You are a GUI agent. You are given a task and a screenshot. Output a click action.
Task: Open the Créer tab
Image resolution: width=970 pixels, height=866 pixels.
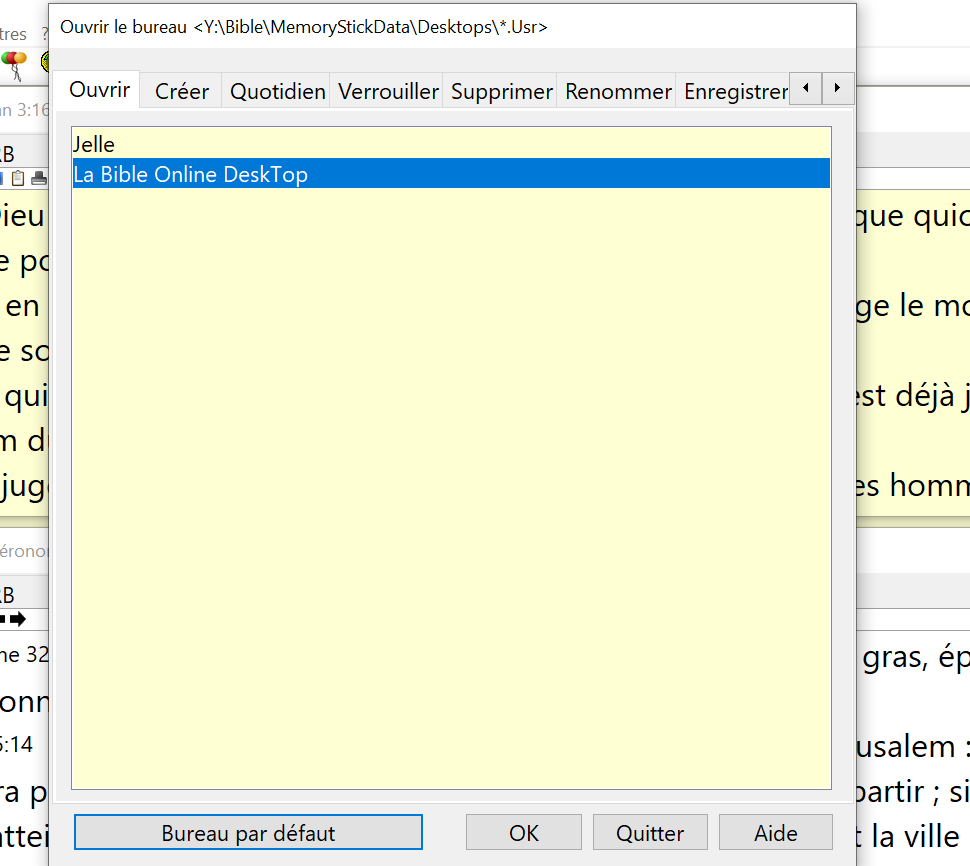(181, 92)
